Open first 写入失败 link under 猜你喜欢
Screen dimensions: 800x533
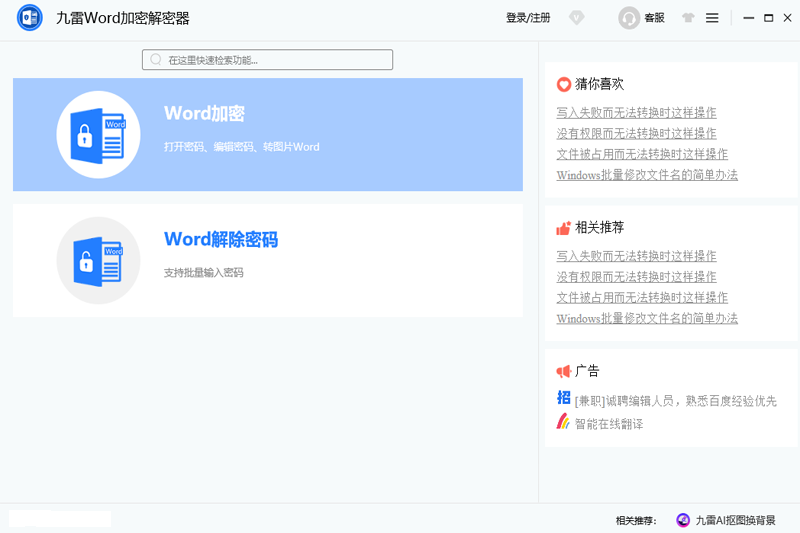[x=636, y=113]
